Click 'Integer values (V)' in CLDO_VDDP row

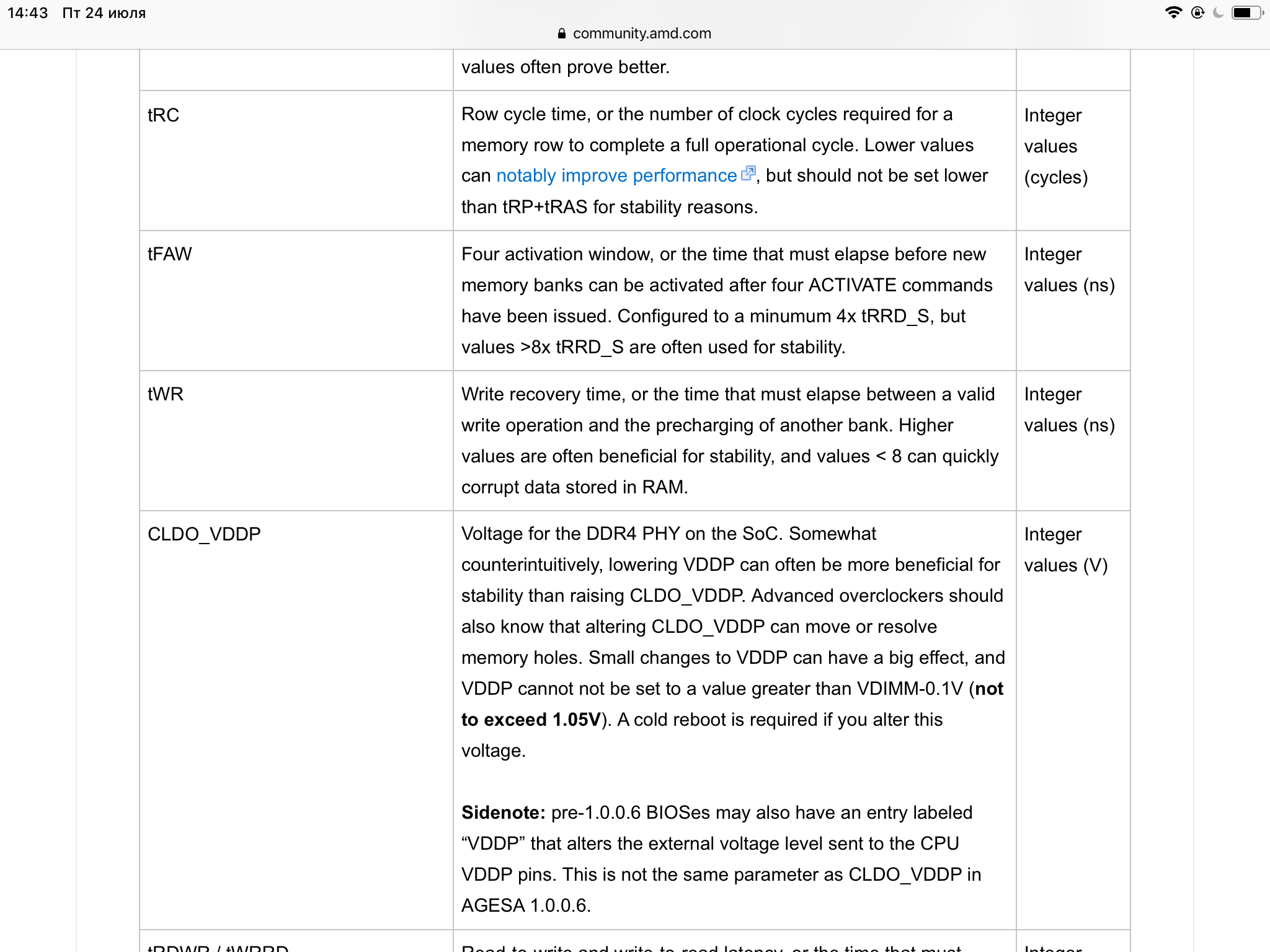pyautogui.click(x=1065, y=550)
